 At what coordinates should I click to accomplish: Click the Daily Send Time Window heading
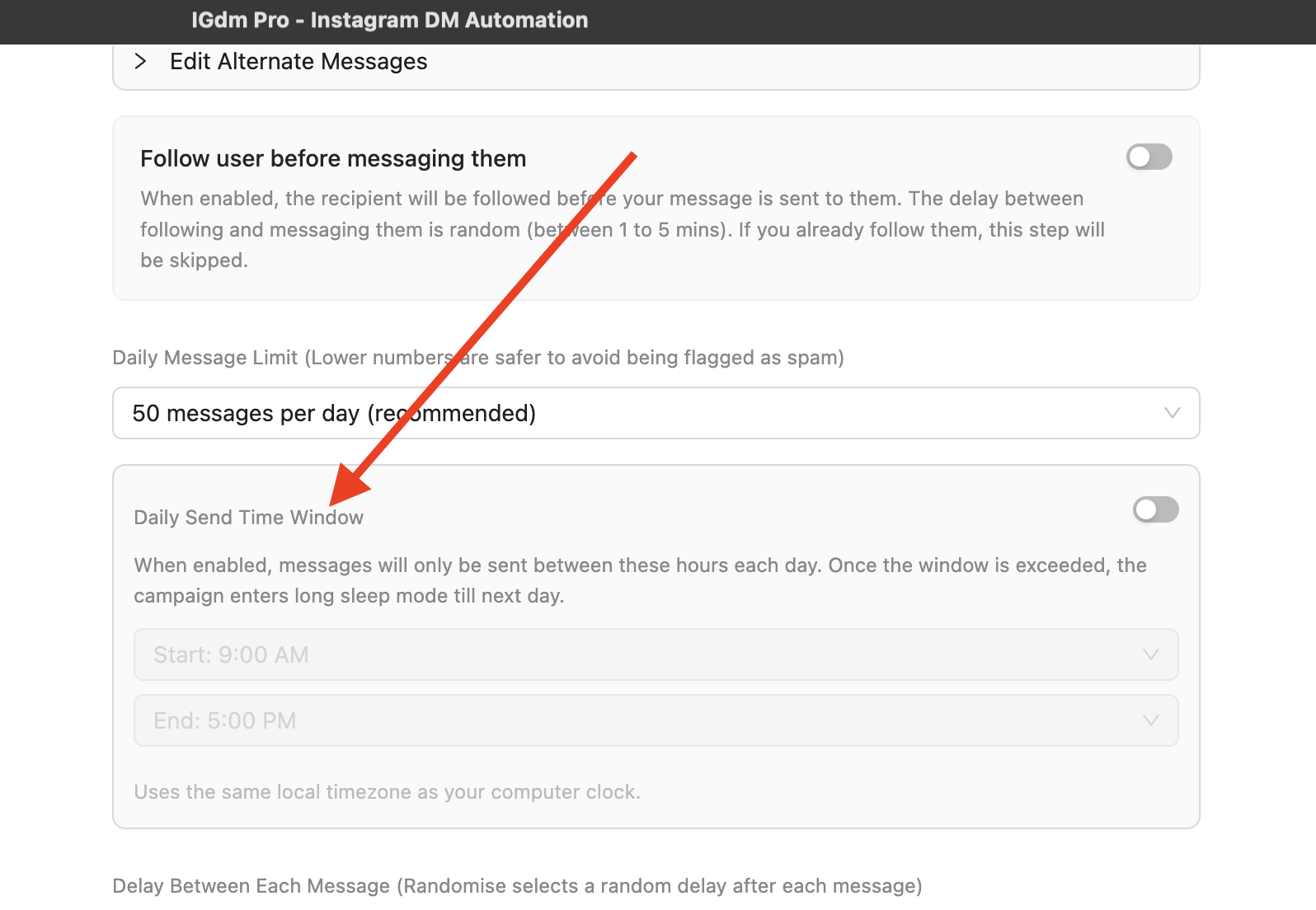pos(249,518)
